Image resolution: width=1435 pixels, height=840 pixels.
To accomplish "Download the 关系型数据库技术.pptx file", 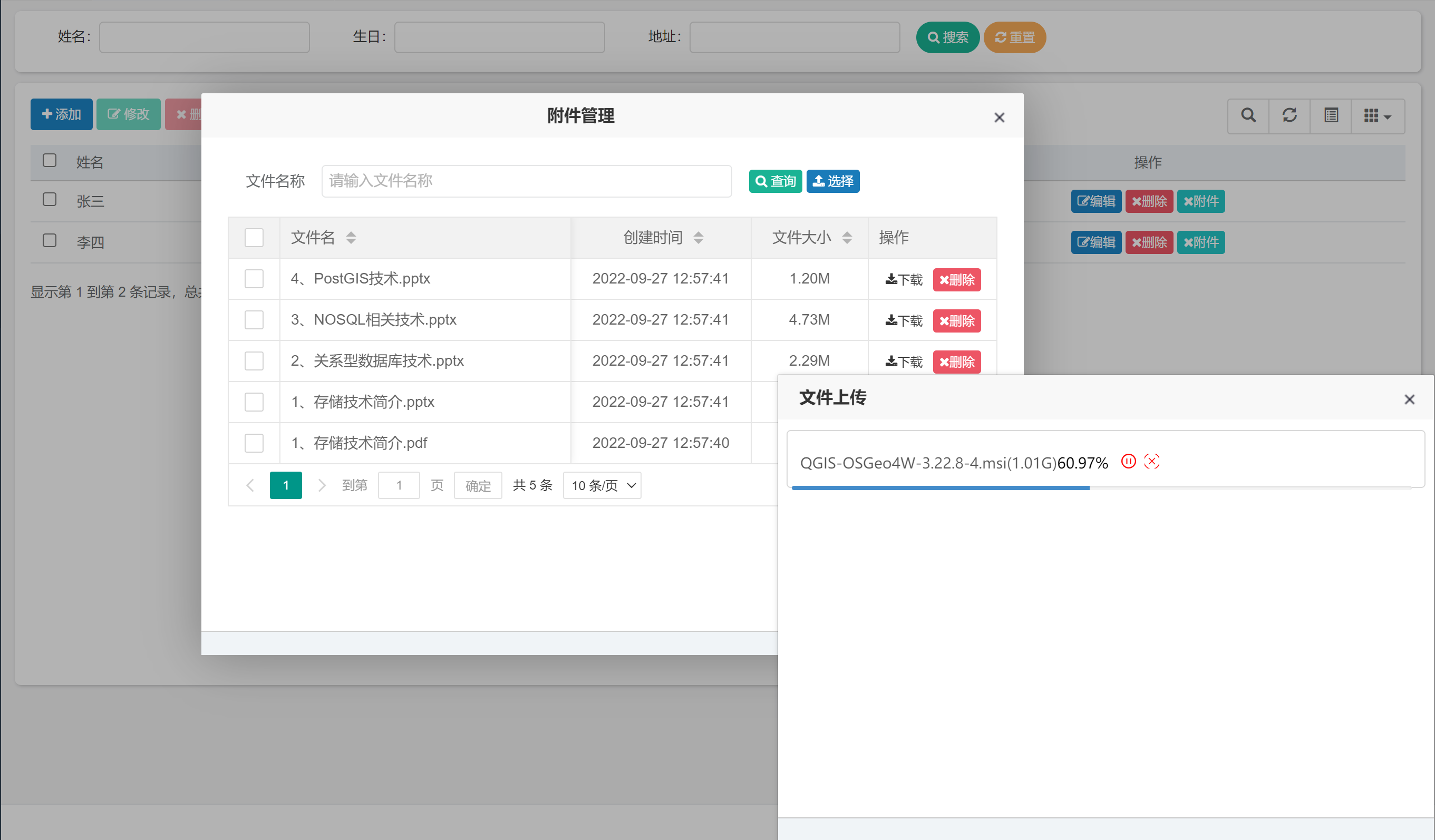I will click(x=904, y=362).
